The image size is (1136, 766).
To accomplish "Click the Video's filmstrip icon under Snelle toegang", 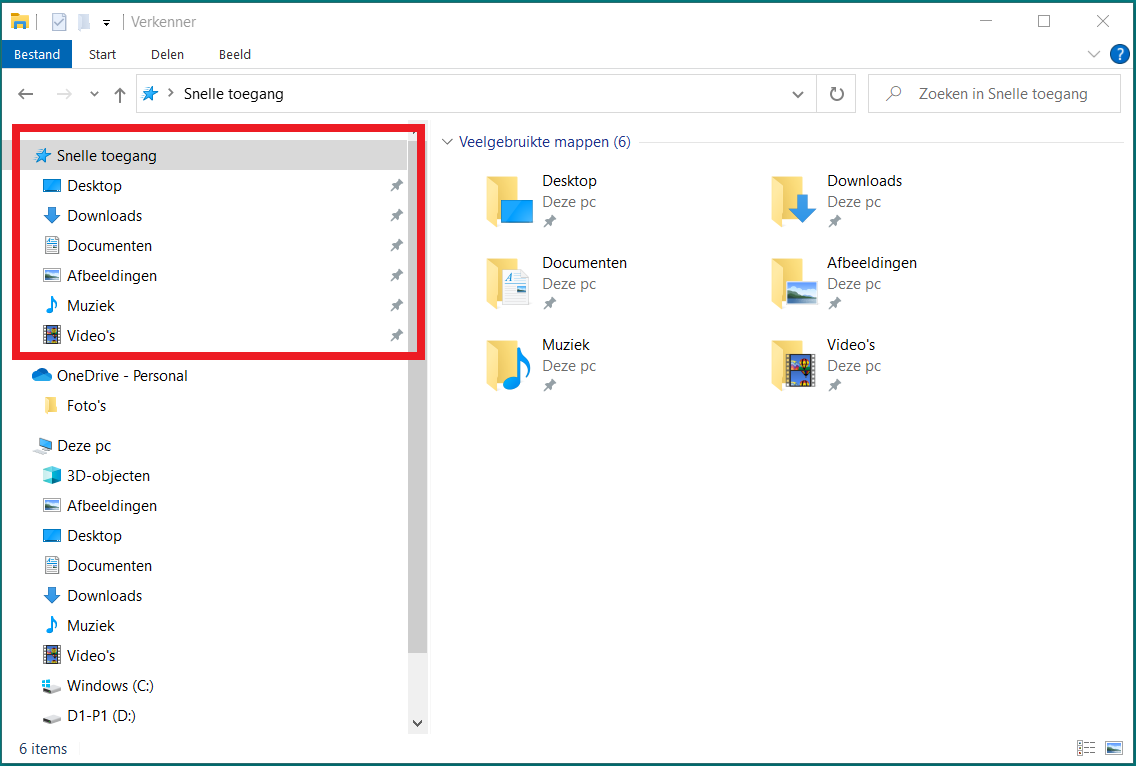I will tap(51, 335).
